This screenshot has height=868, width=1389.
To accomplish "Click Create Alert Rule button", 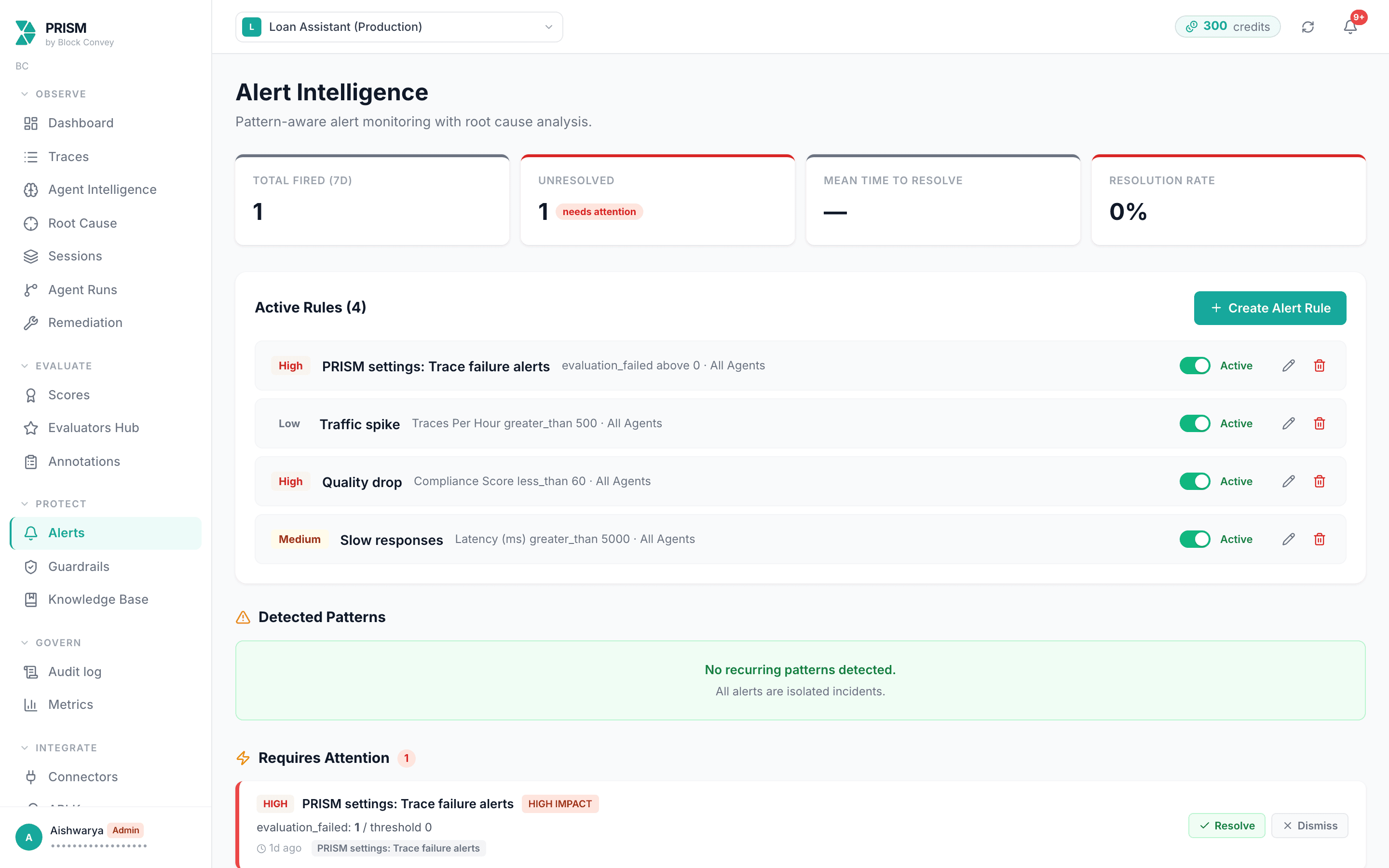I will click(x=1269, y=308).
